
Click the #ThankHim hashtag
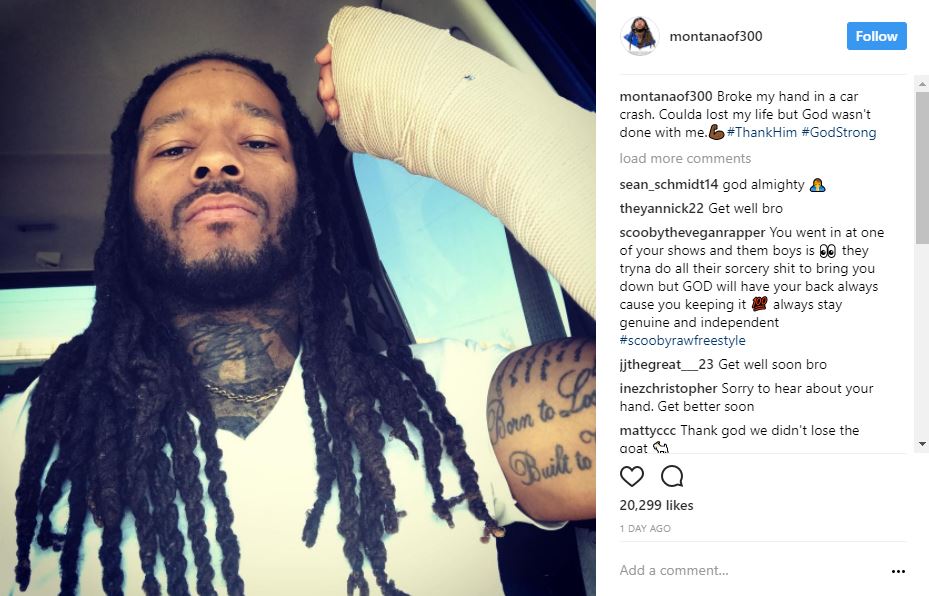pos(761,132)
